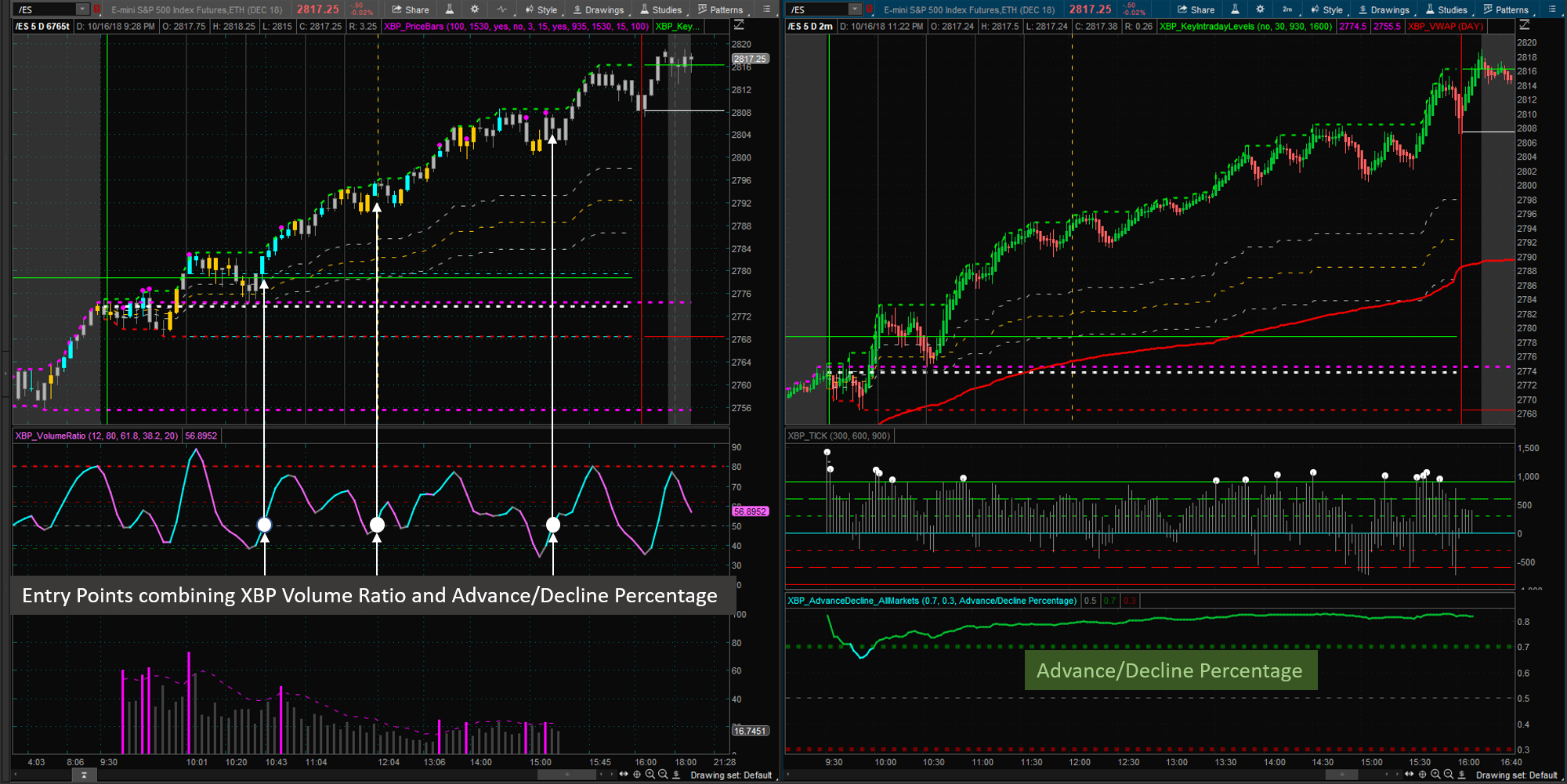Screen dimensions: 1567x784
Task: Toggle the price axis scale icon on left chart
Action: 739,26
